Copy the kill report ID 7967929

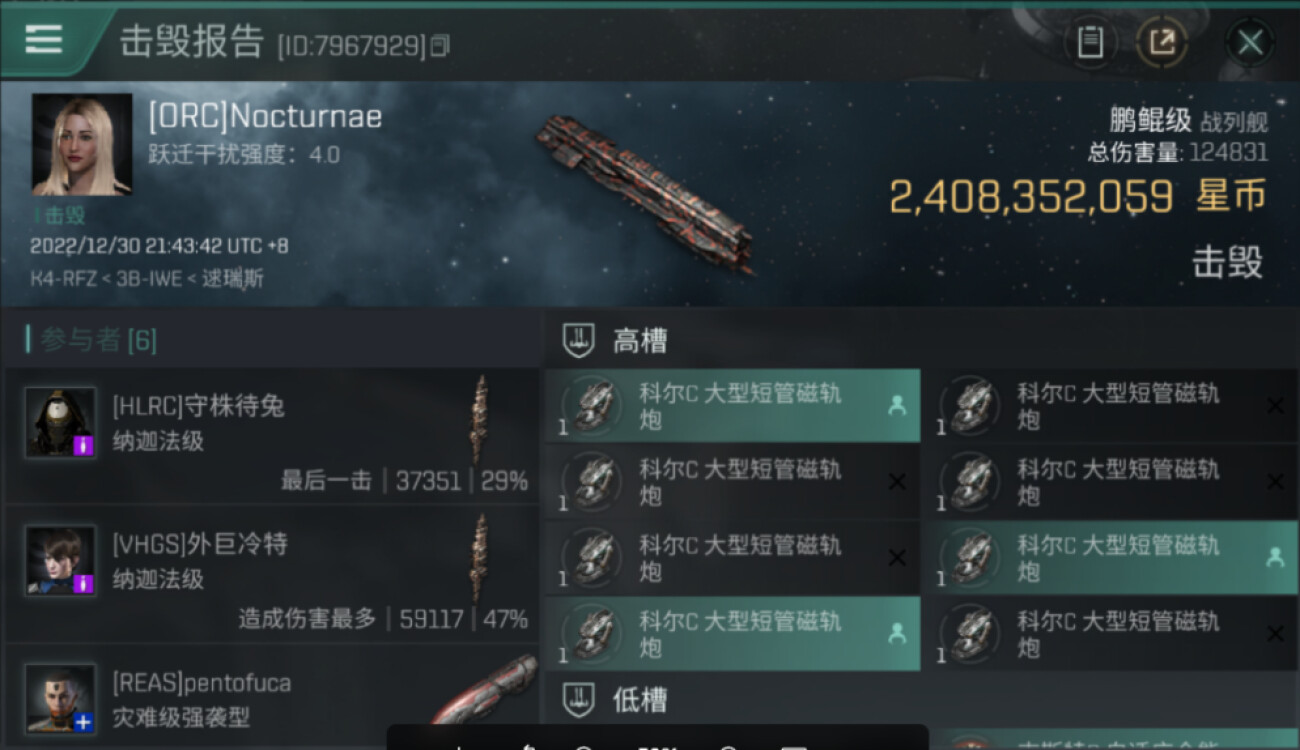point(440,46)
